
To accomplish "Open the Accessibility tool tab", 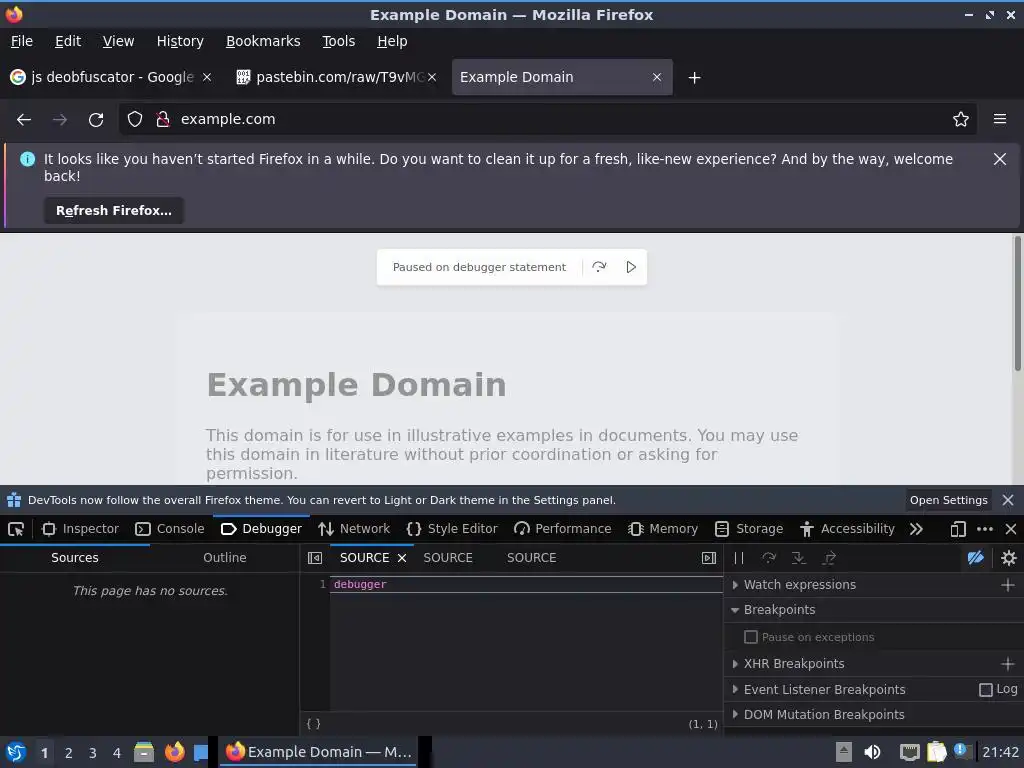I will point(847,529).
